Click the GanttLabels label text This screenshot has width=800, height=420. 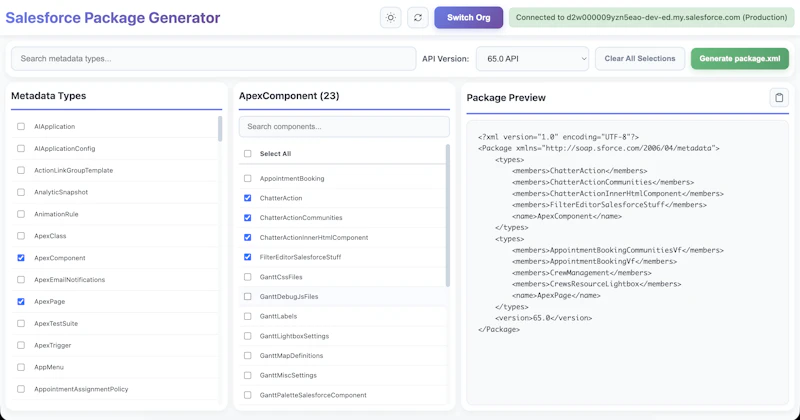pyautogui.click(x=278, y=316)
